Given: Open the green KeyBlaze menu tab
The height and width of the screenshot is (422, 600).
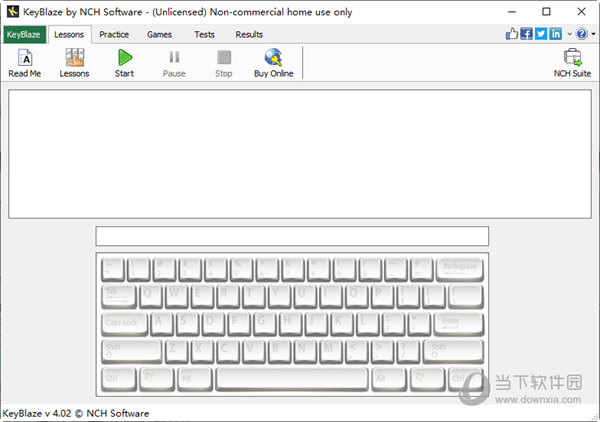Looking at the screenshot, I should point(24,34).
